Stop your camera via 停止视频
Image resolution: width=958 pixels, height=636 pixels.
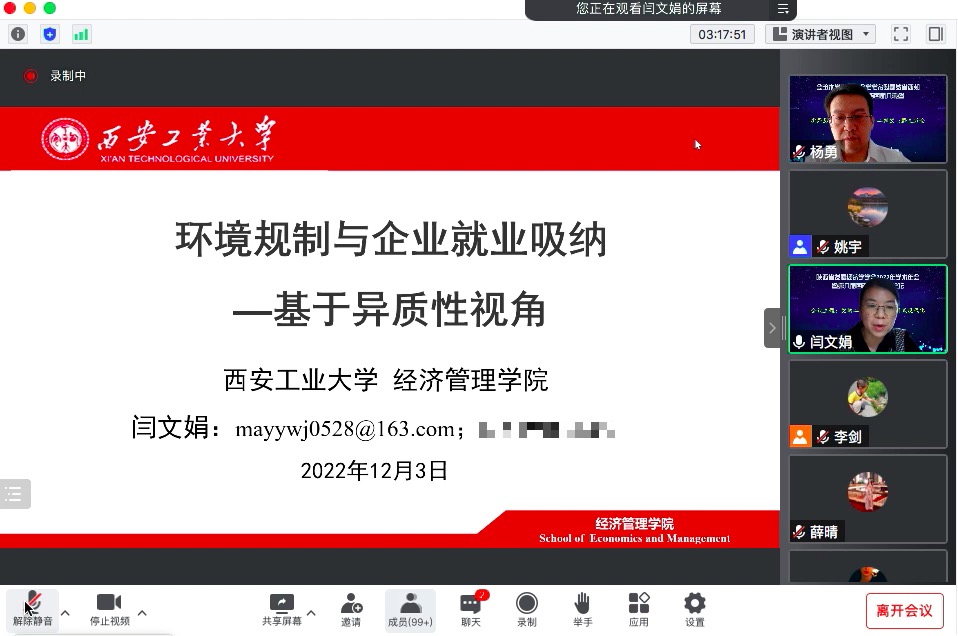(x=108, y=610)
